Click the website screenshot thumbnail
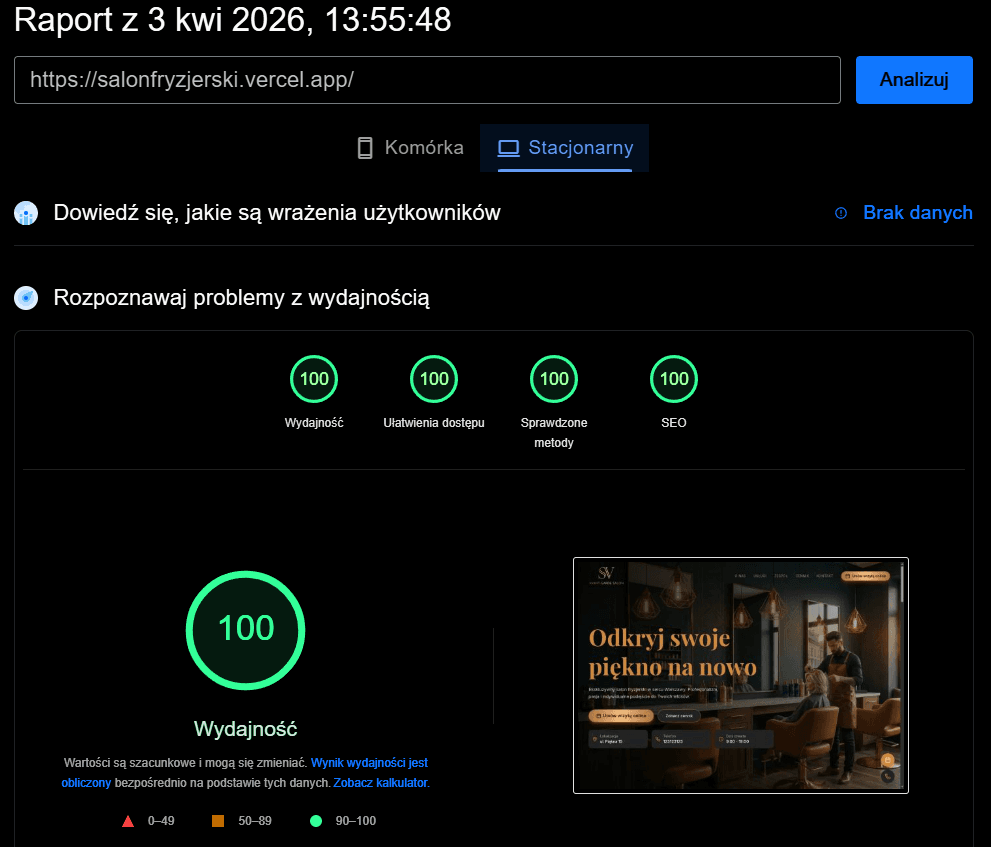The height and width of the screenshot is (847, 991). tap(741, 675)
